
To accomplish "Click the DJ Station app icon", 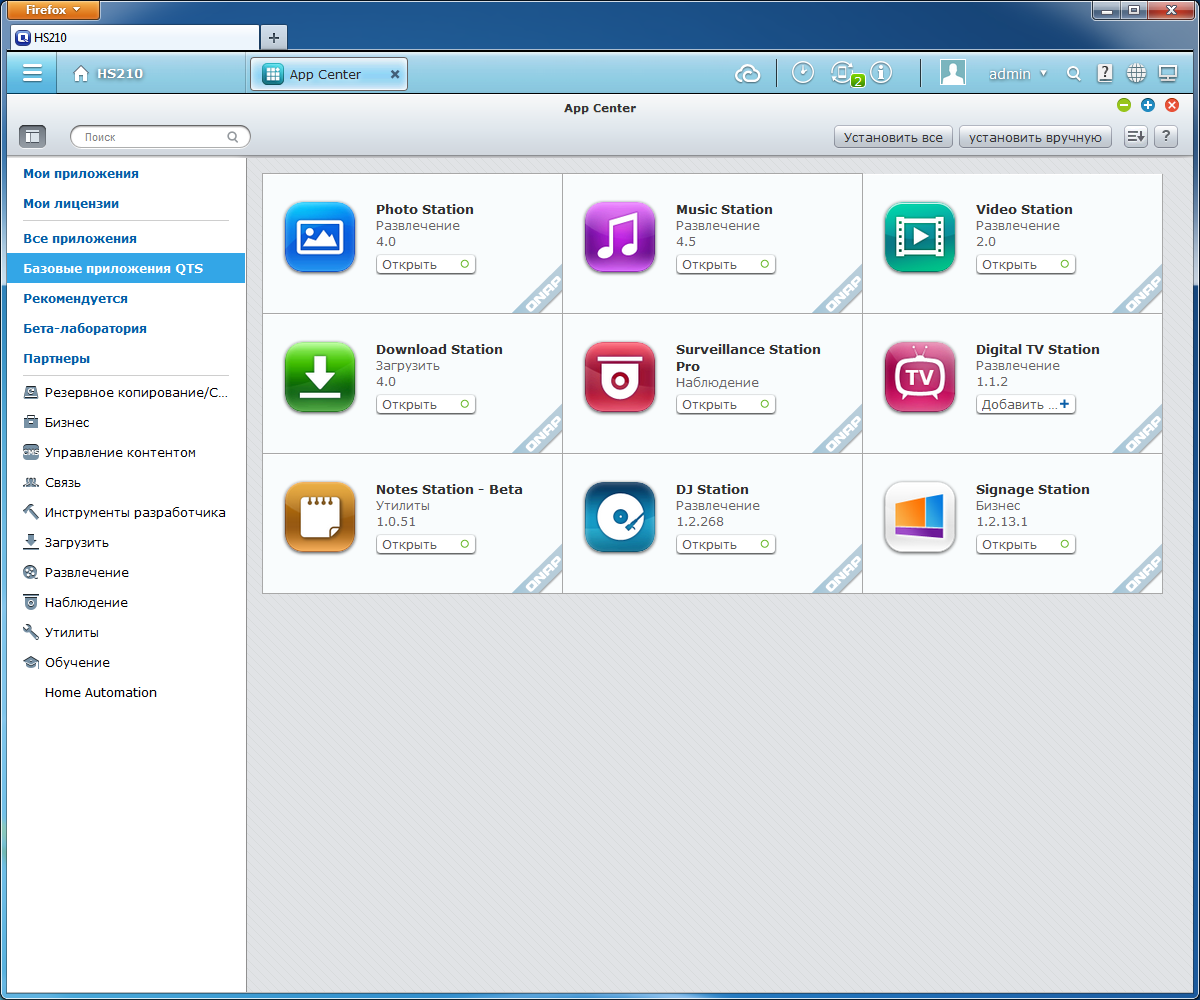I will pos(620,517).
